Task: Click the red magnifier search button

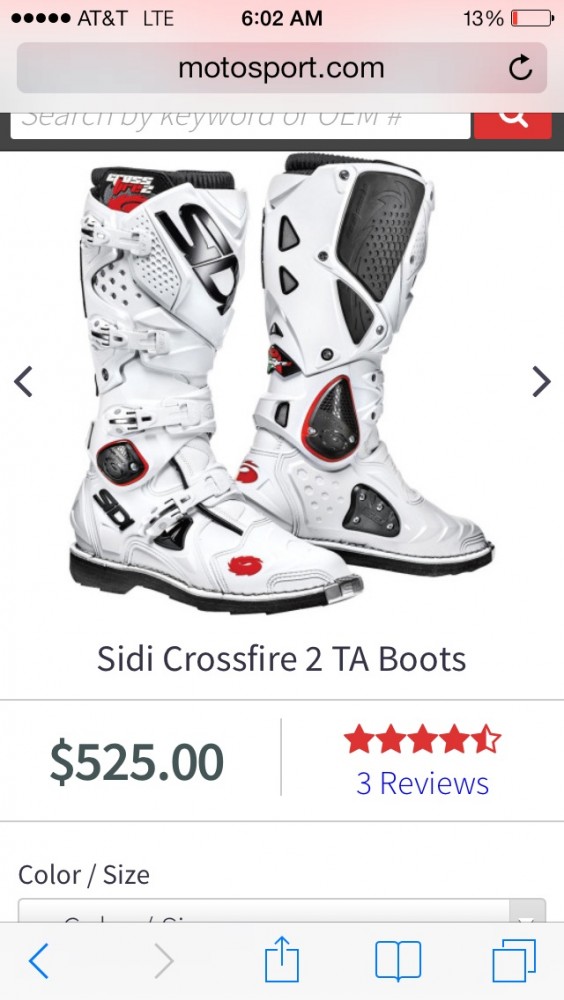Action: click(512, 124)
